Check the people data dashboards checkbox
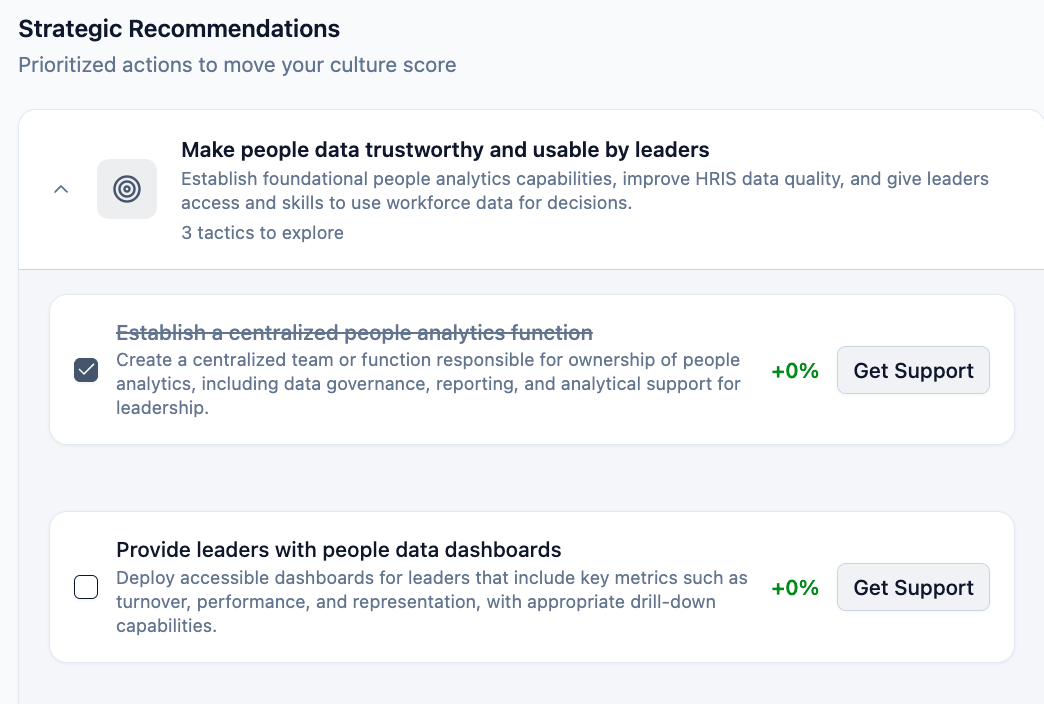This screenshot has width=1044, height=704. [x=86, y=588]
